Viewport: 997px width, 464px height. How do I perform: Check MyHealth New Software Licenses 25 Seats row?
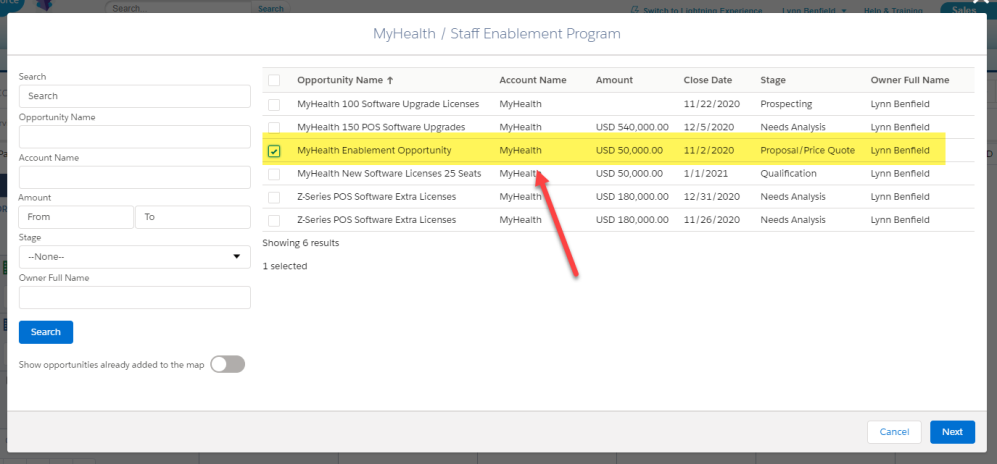click(274, 174)
